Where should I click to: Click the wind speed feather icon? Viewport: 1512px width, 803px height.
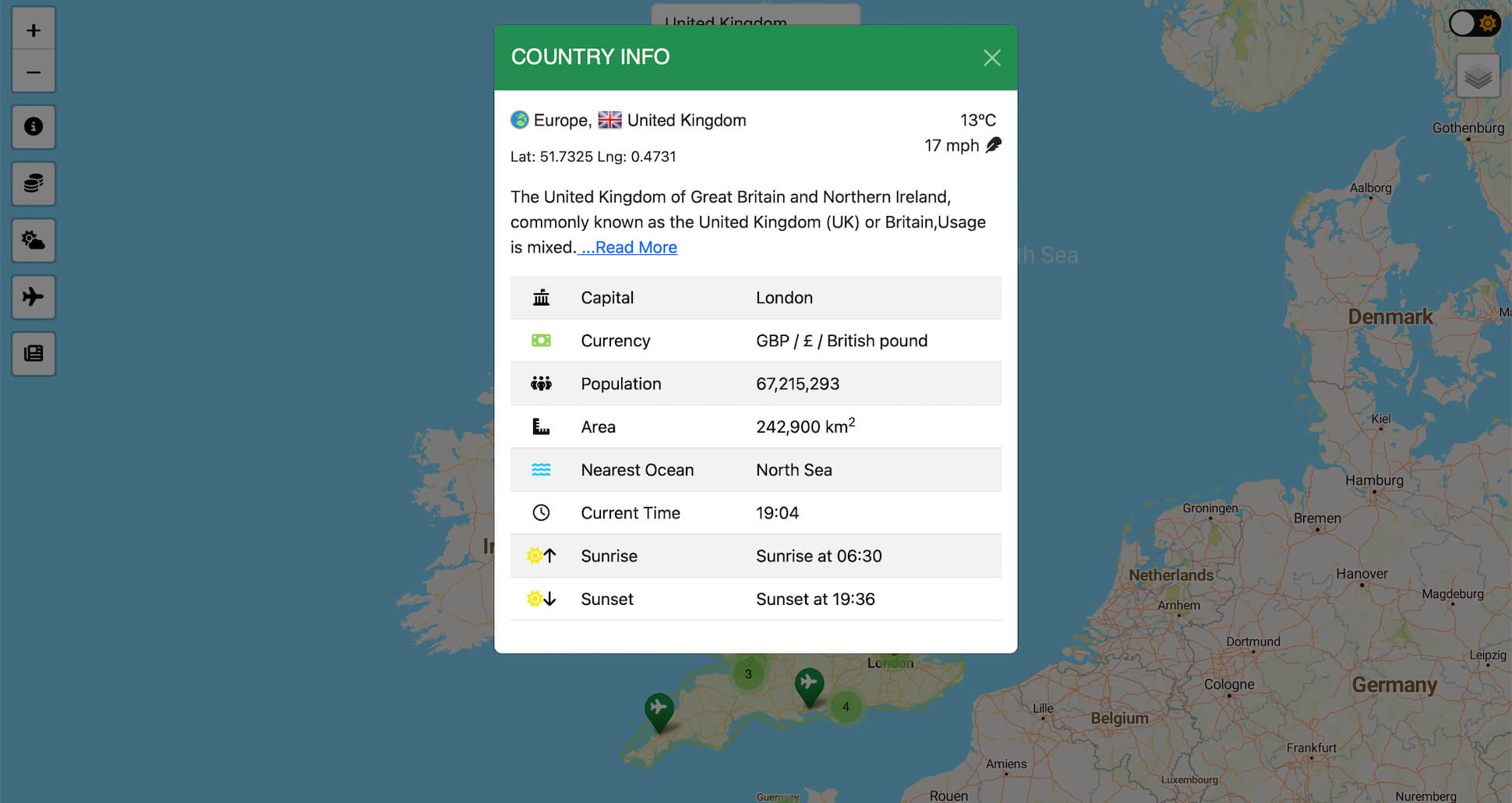point(994,145)
